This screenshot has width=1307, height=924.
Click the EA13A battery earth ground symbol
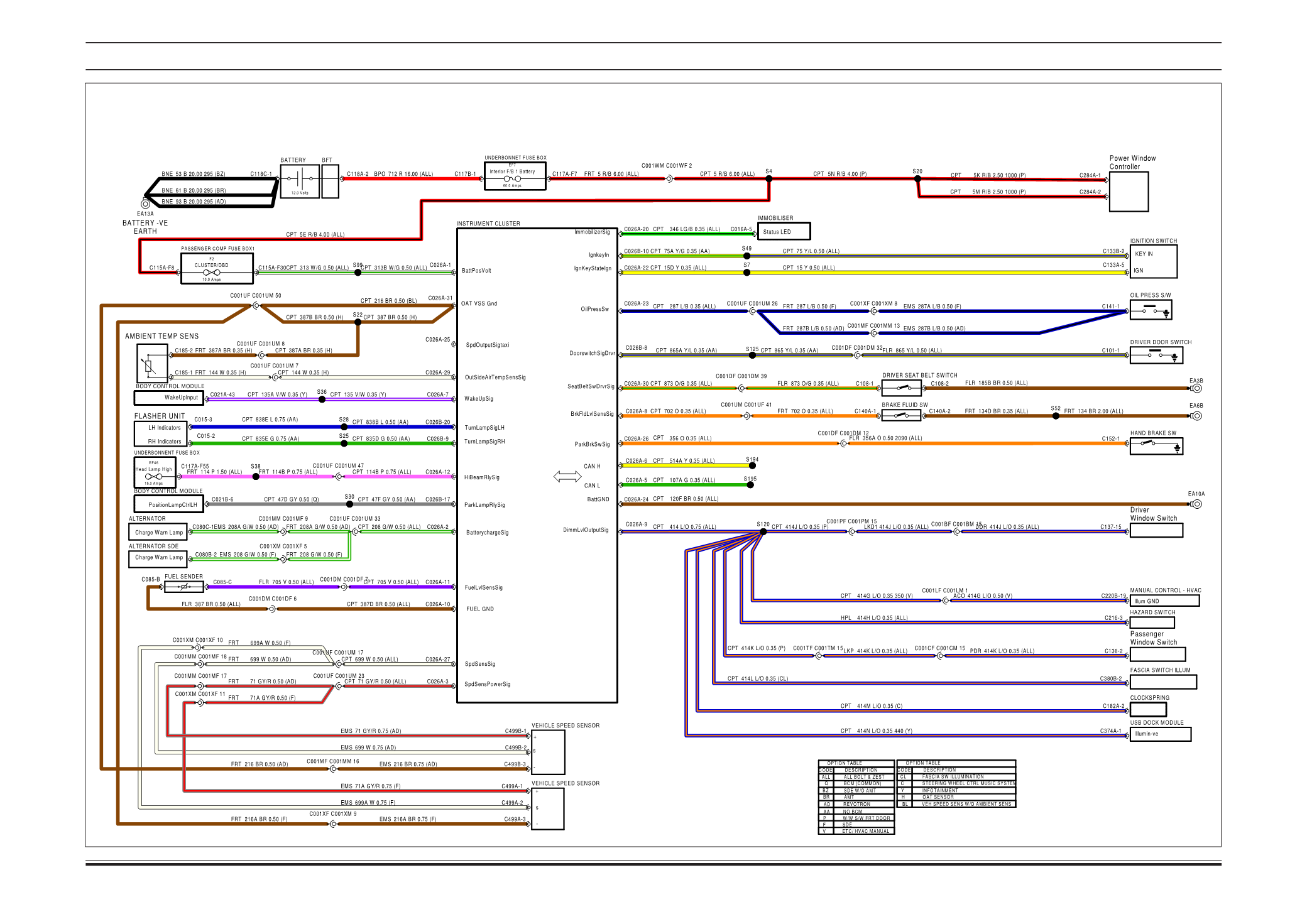(x=145, y=204)
